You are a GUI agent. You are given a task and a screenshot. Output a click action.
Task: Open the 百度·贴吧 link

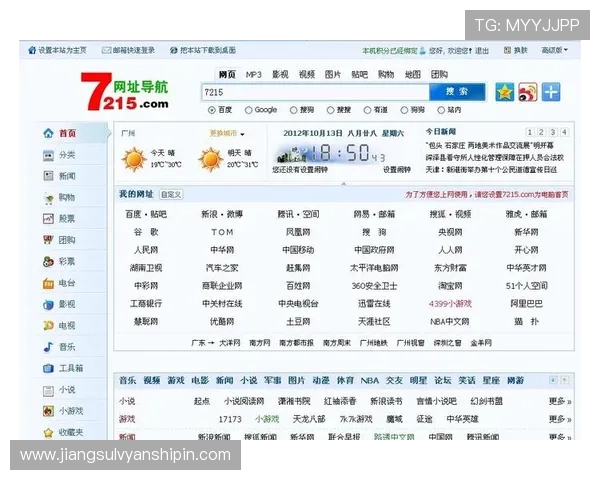[x=146, y=214]
